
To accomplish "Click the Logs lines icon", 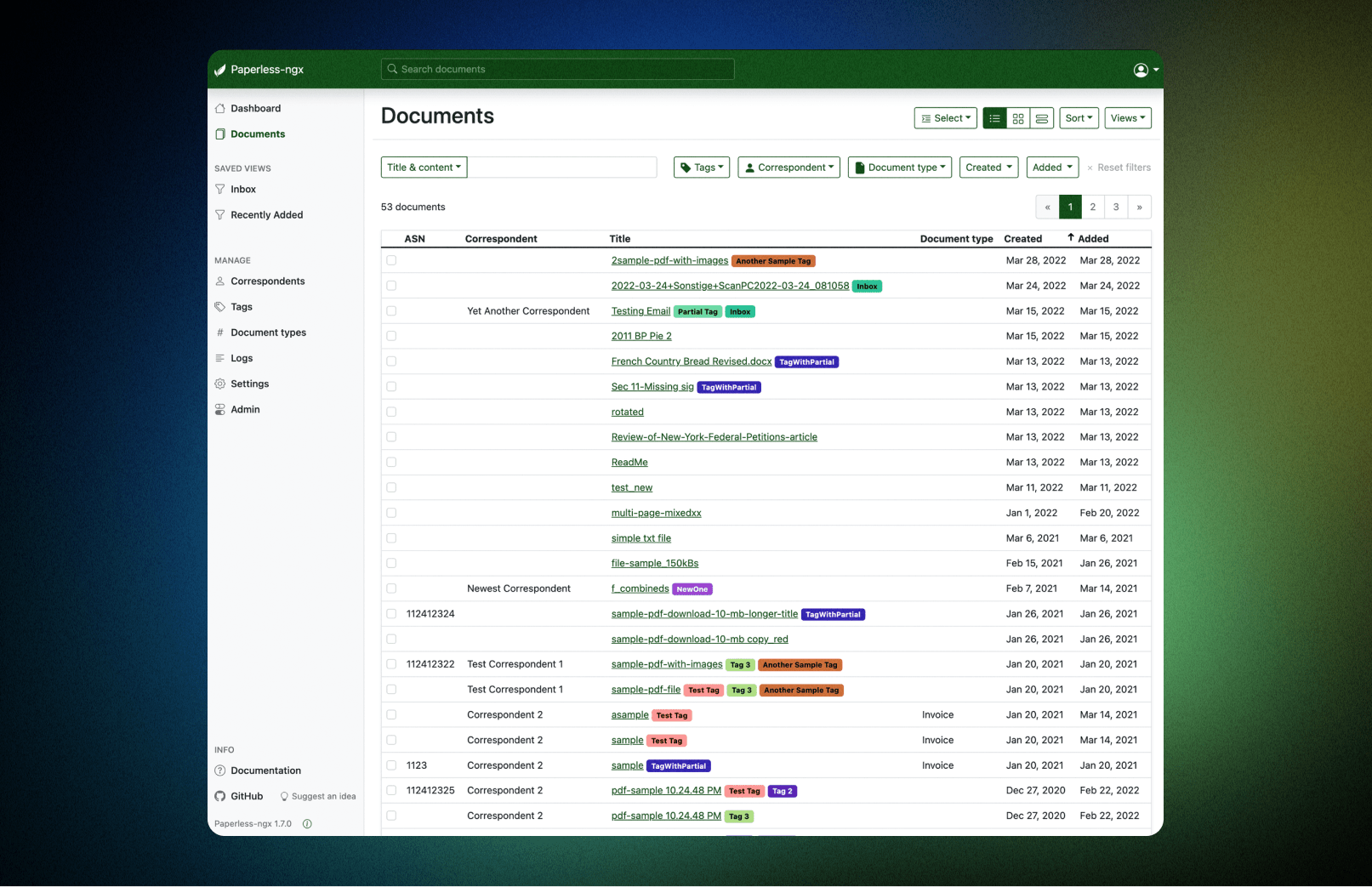I will (x=220, y=358).
